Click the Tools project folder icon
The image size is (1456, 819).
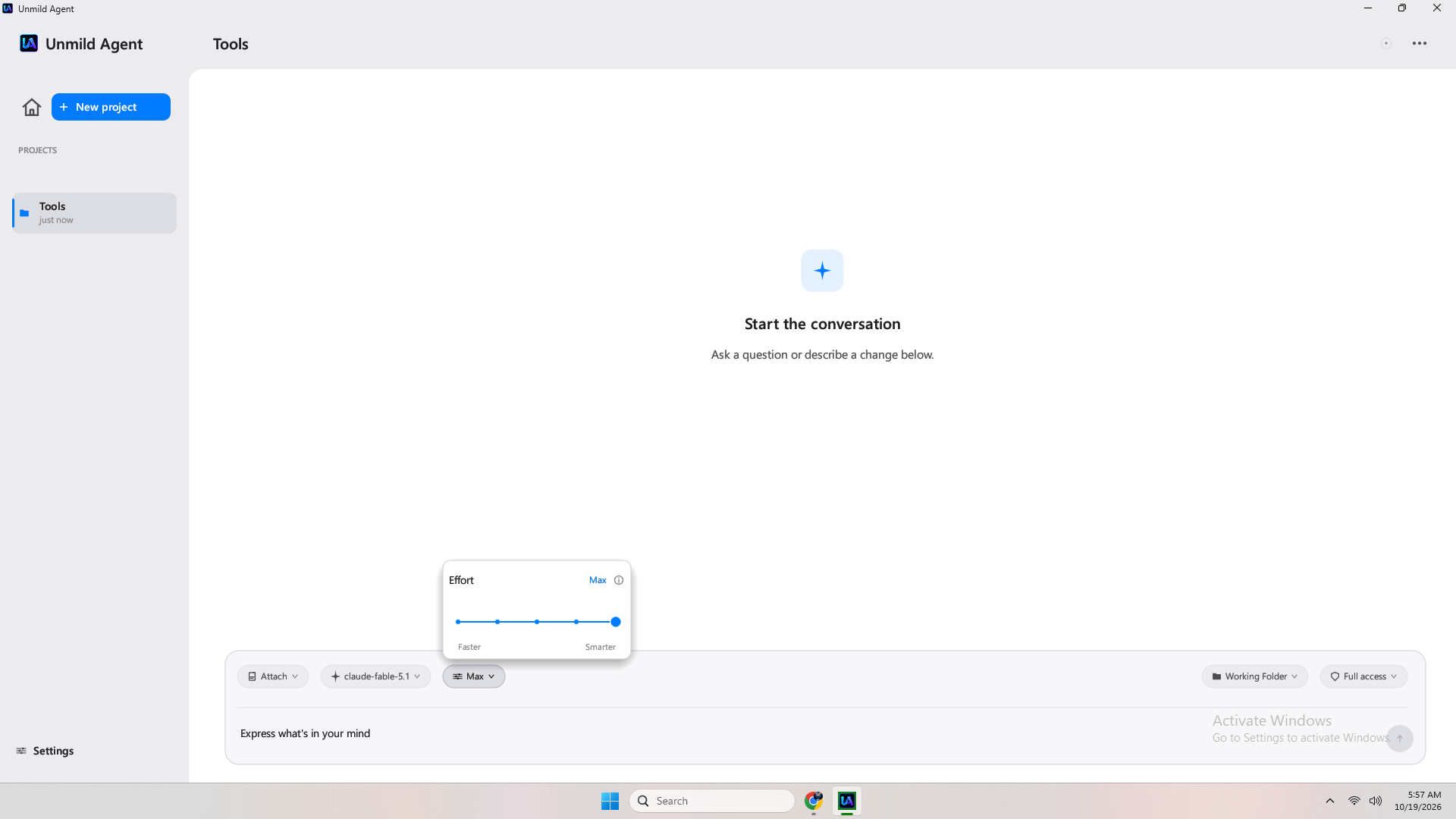(x=24, y=213)
